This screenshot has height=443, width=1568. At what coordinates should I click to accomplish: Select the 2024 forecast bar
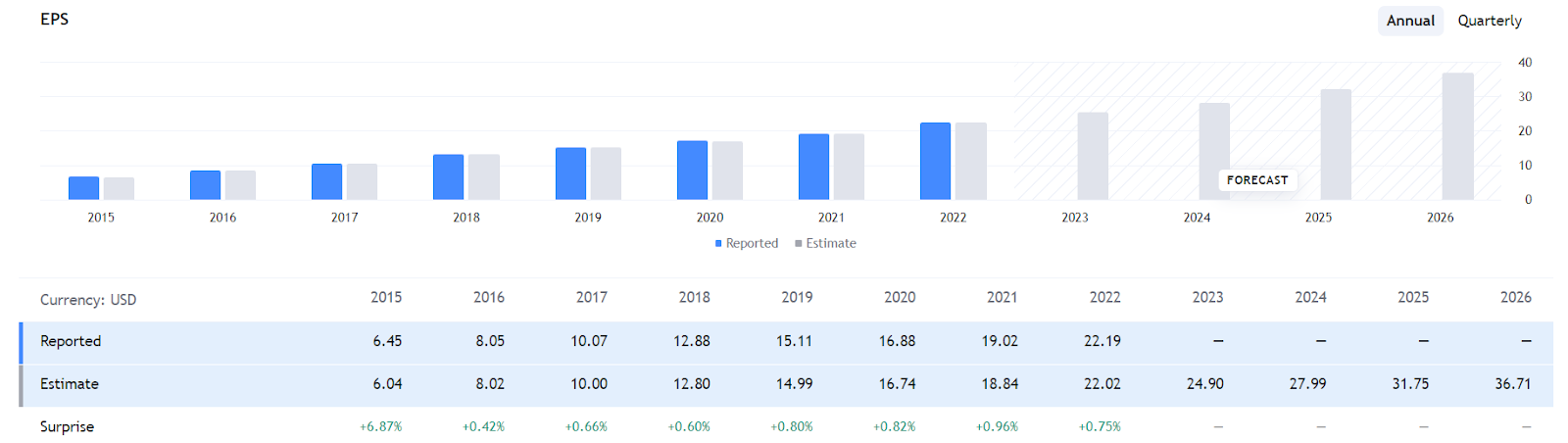click(x=1214, y=152)
